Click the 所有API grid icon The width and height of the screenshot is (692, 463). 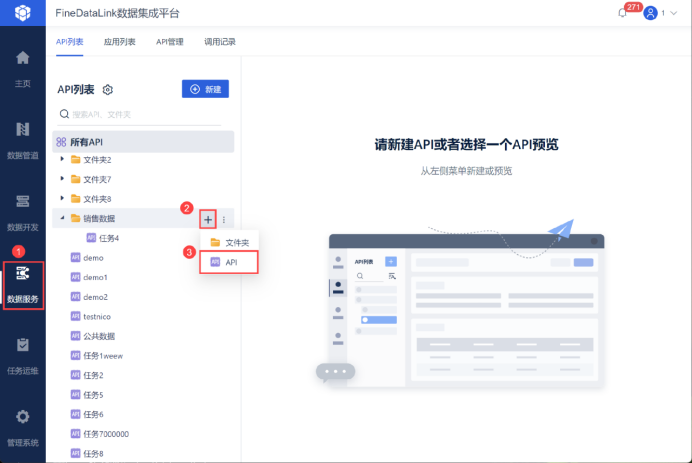click(61, 142)
